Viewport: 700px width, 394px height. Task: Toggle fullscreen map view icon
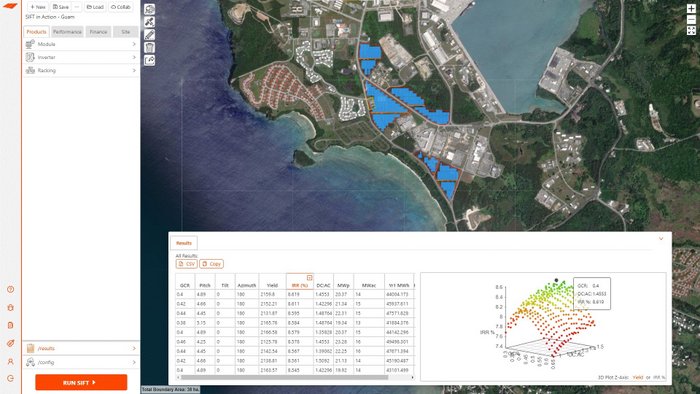coord(691,31)
